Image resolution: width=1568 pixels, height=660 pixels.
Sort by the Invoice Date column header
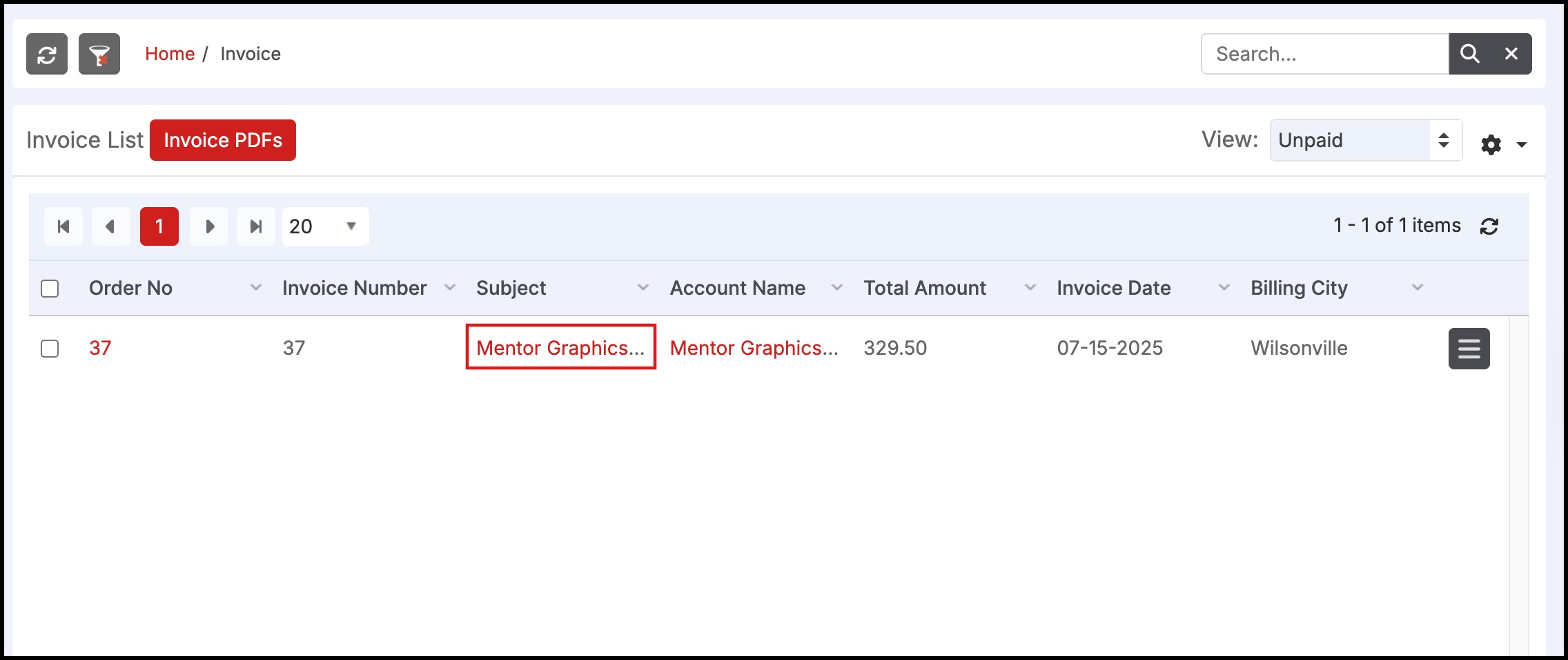[x=1114, y=288]
